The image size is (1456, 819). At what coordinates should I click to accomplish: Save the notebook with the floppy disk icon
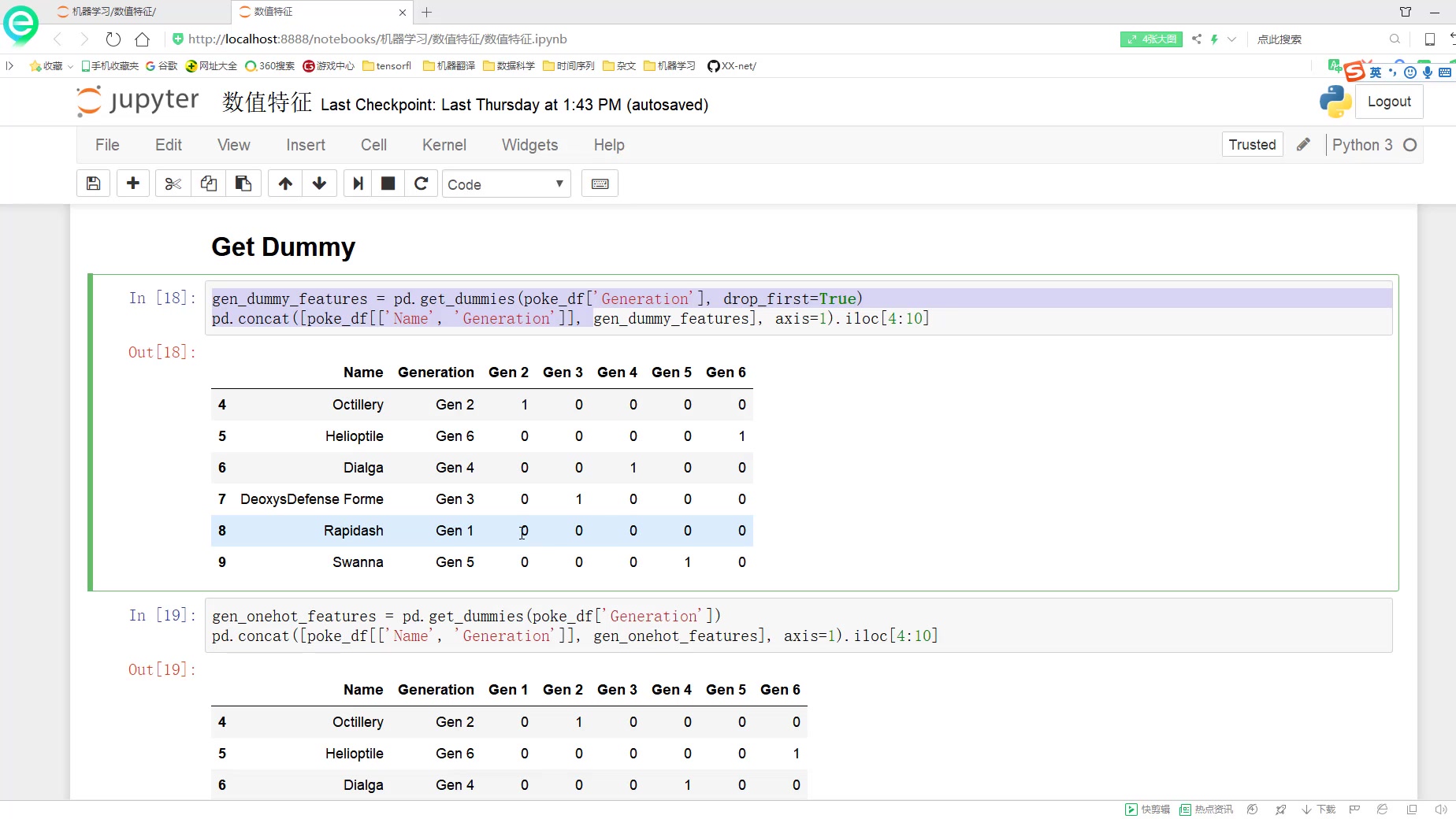pos(93,183)
